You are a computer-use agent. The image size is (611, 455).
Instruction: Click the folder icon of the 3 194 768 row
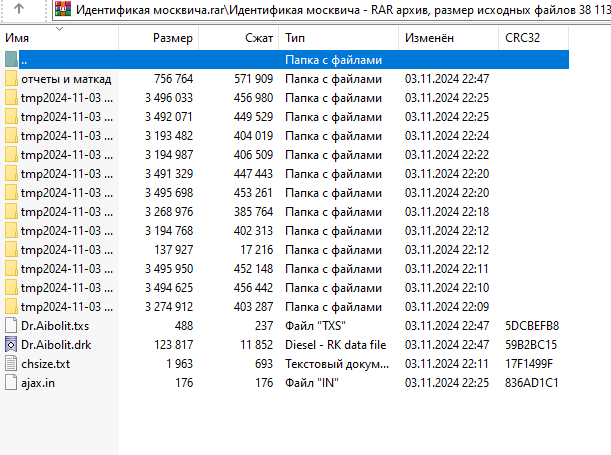[x=11, y=231]
